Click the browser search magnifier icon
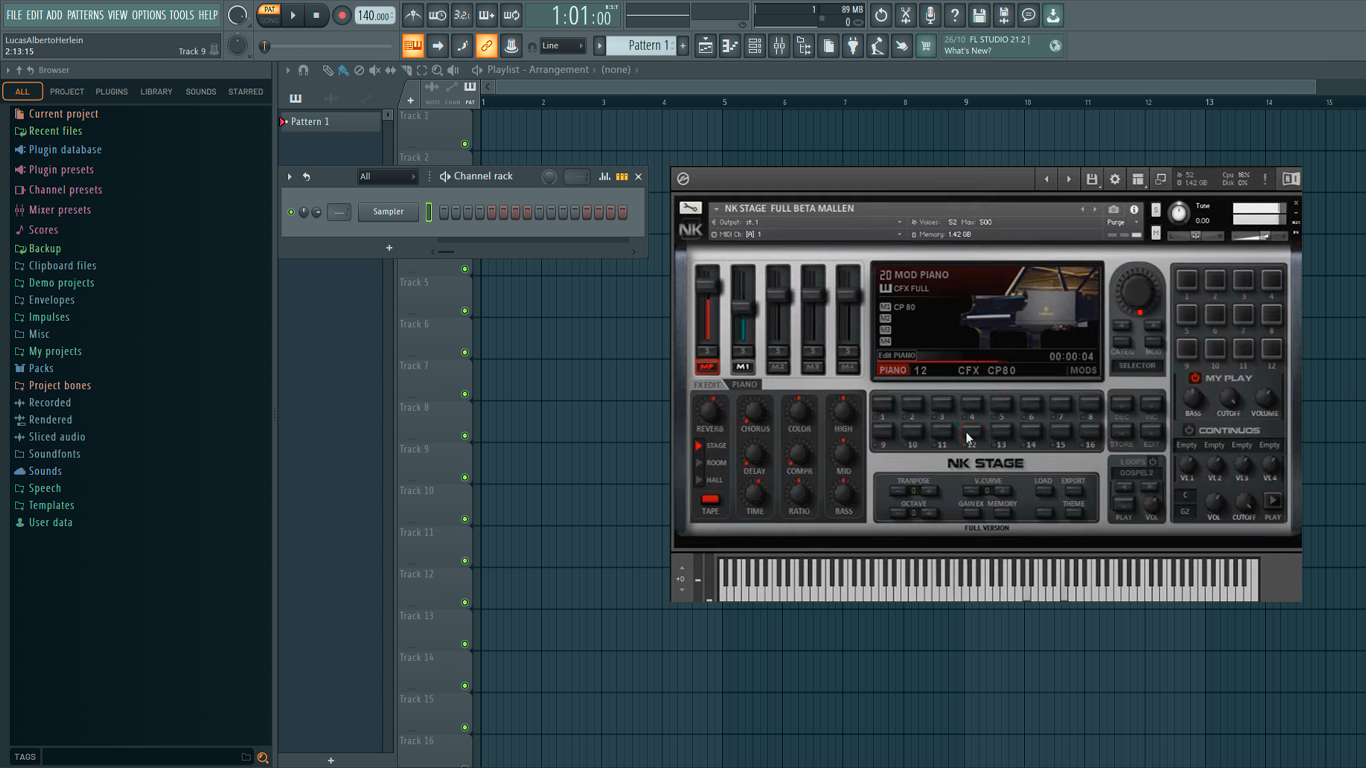The image size is (1366, 768). [263, 758]
